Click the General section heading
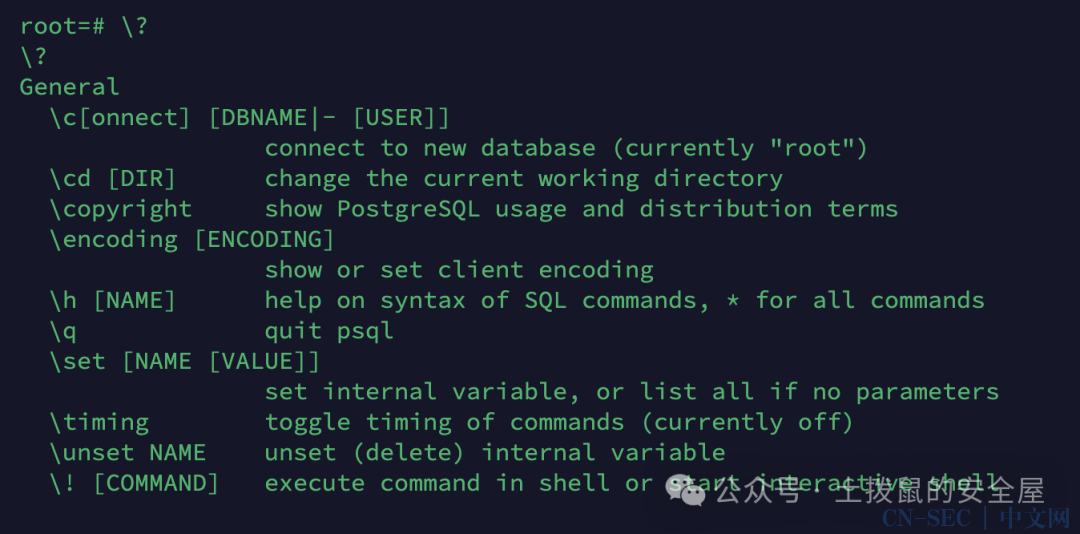 [x=70, y=87]
